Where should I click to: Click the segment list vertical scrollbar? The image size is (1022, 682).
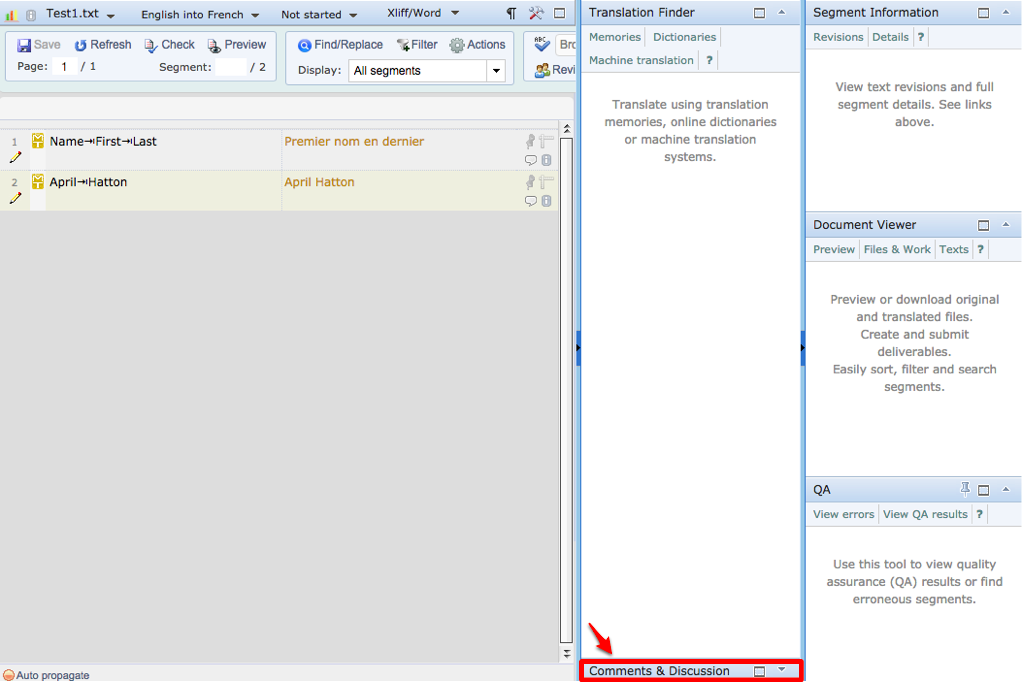click(566, 400)
